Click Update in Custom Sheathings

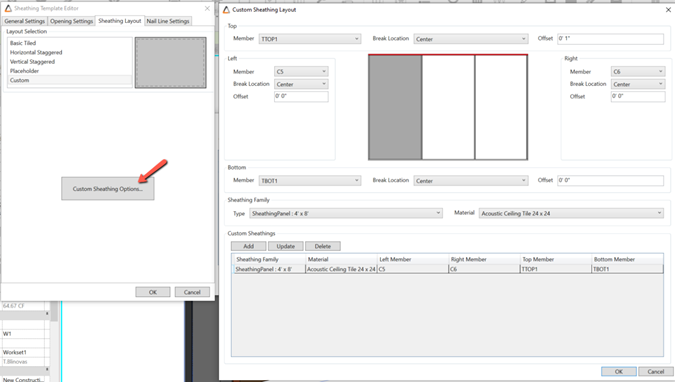(285, 246)
